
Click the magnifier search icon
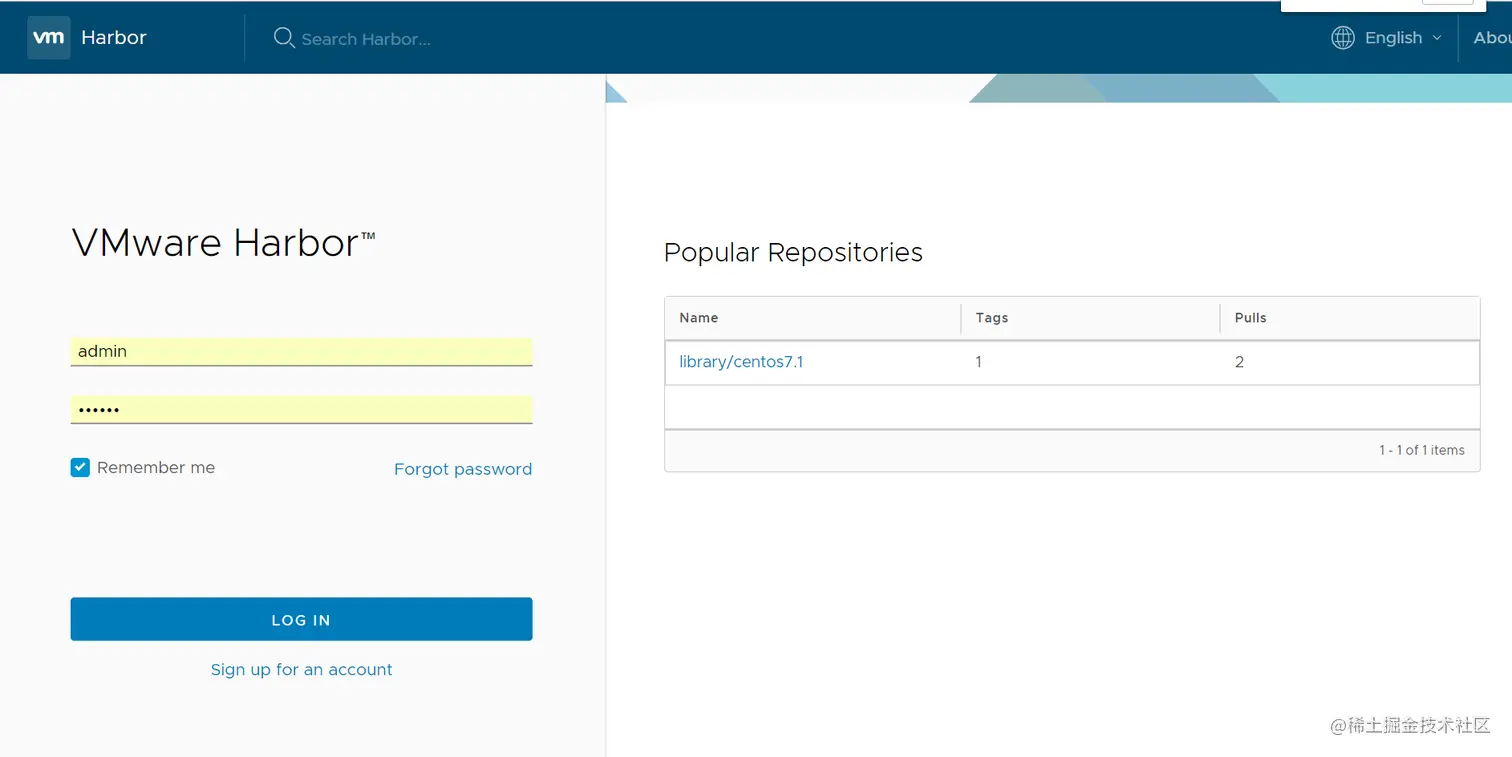click(x=284, y=38)
